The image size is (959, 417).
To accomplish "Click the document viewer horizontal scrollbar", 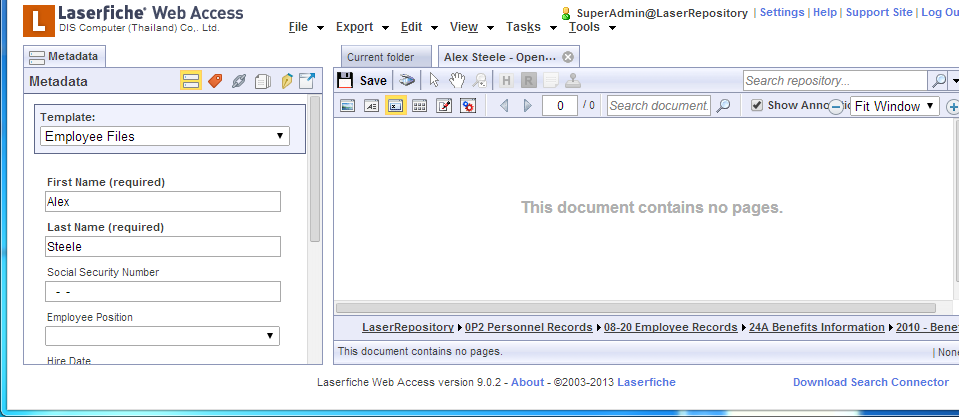I will click(x=636, y=308).
